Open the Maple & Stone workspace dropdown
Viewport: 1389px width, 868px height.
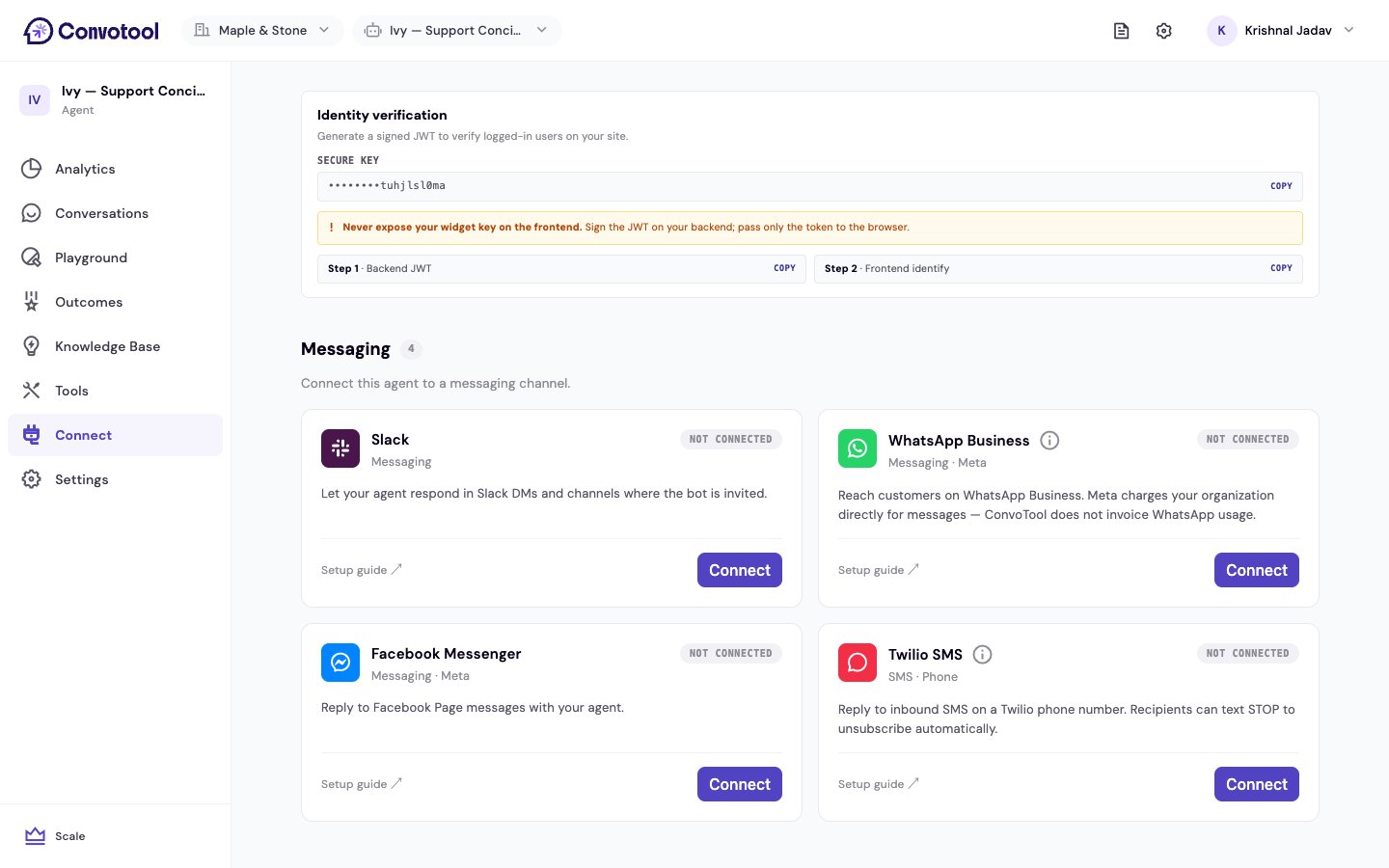pos(262,31)
